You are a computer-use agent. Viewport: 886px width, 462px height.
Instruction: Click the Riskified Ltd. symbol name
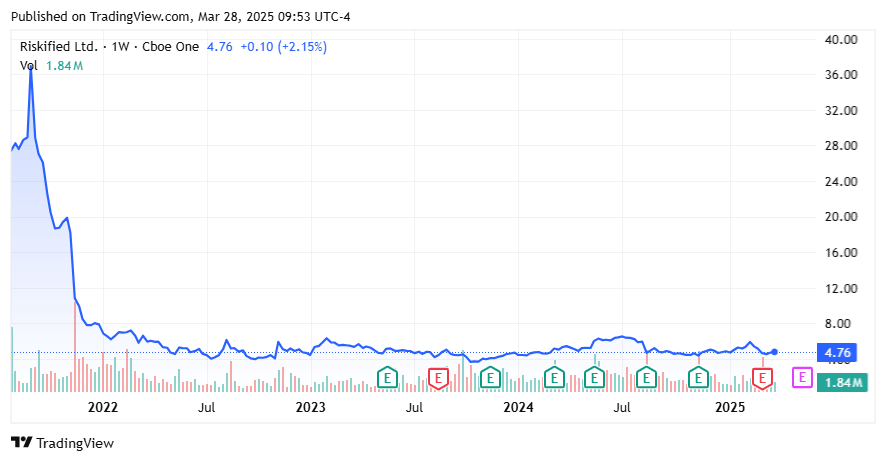pos(59,47)
